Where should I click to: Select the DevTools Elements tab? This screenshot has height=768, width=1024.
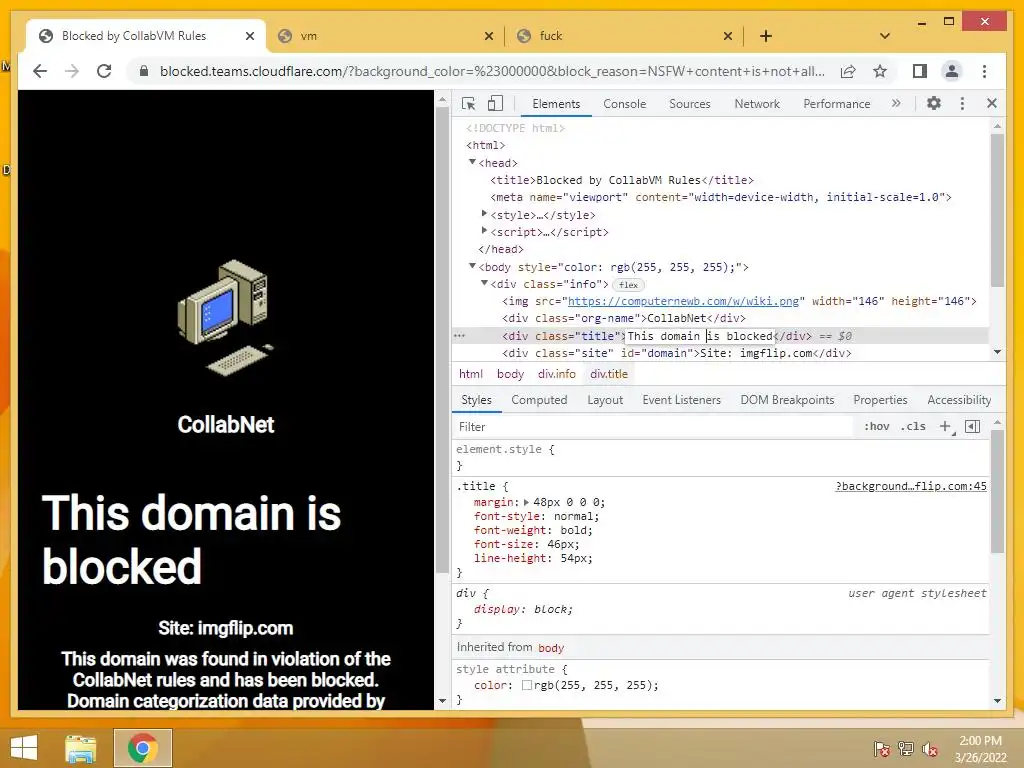[x=556, y=104]
